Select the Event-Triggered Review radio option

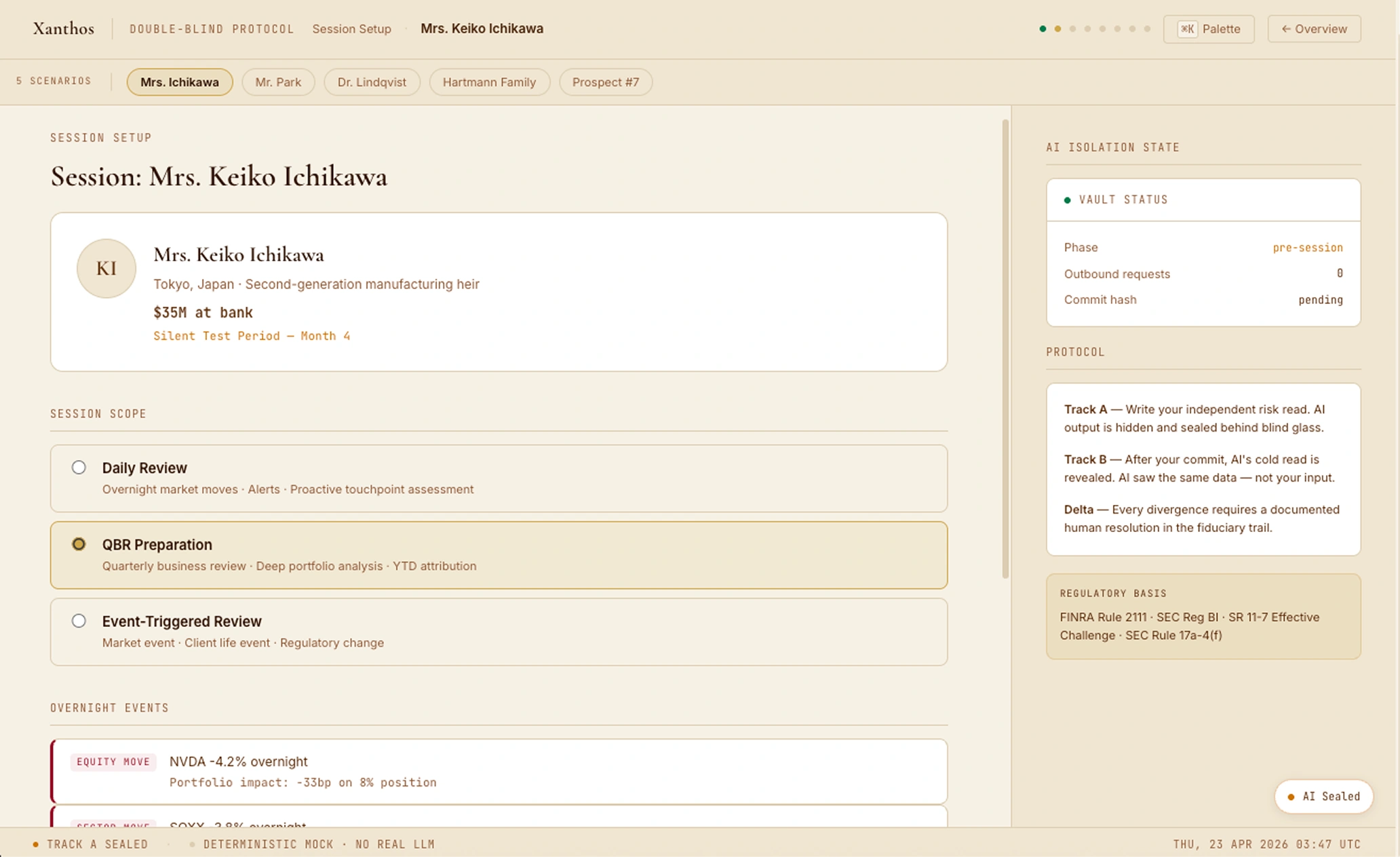(x=79, y=621)
